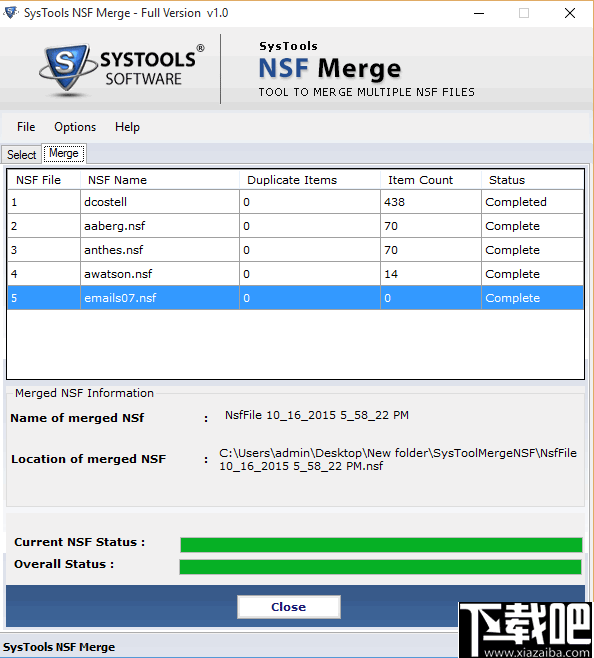Click the Status column header
This screenshot has width=594, height=658.
click(x=532, y=180)
